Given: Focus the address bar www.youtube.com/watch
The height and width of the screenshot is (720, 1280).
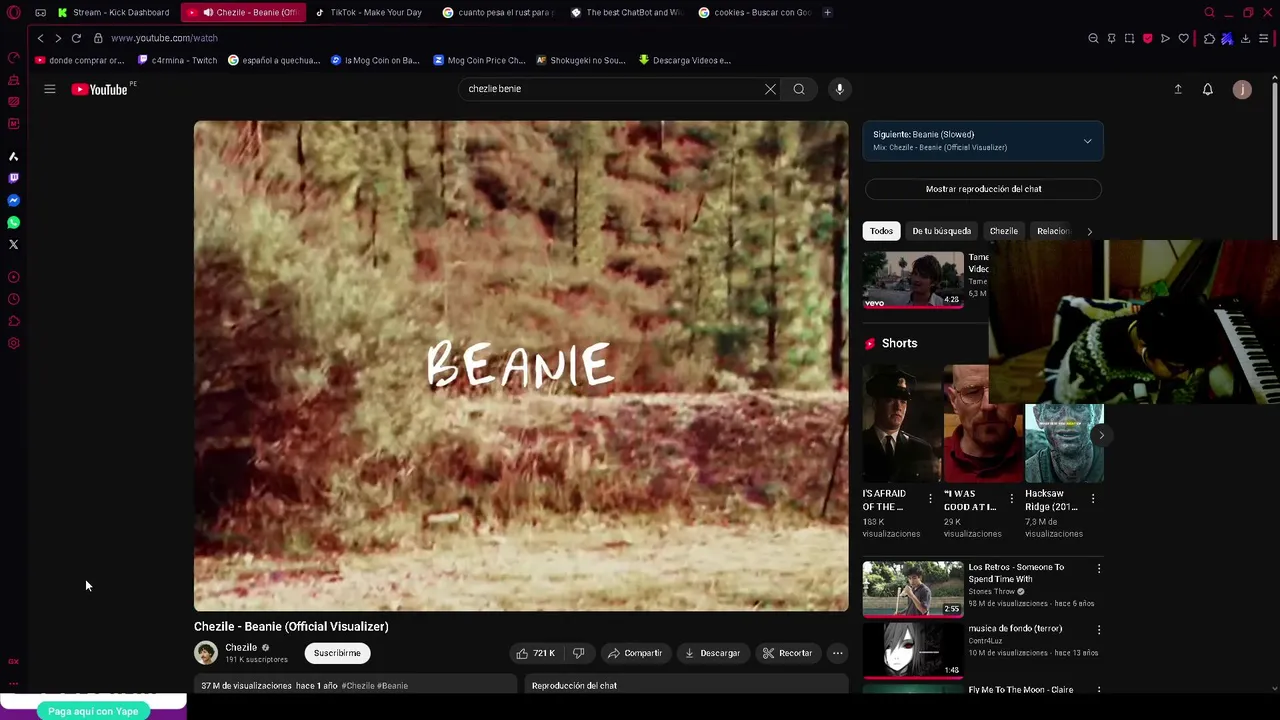Looking at the screenshot, I should coord(164,38).
